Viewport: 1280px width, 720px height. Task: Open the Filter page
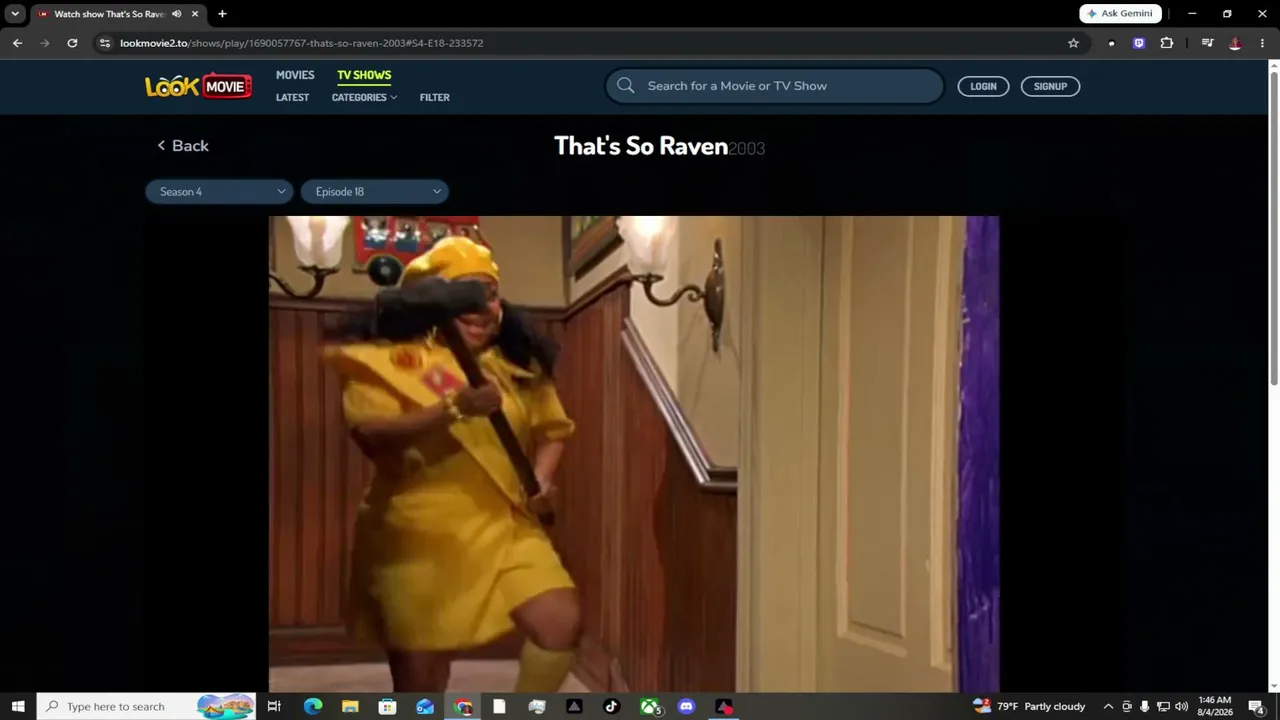pos(435,97)
